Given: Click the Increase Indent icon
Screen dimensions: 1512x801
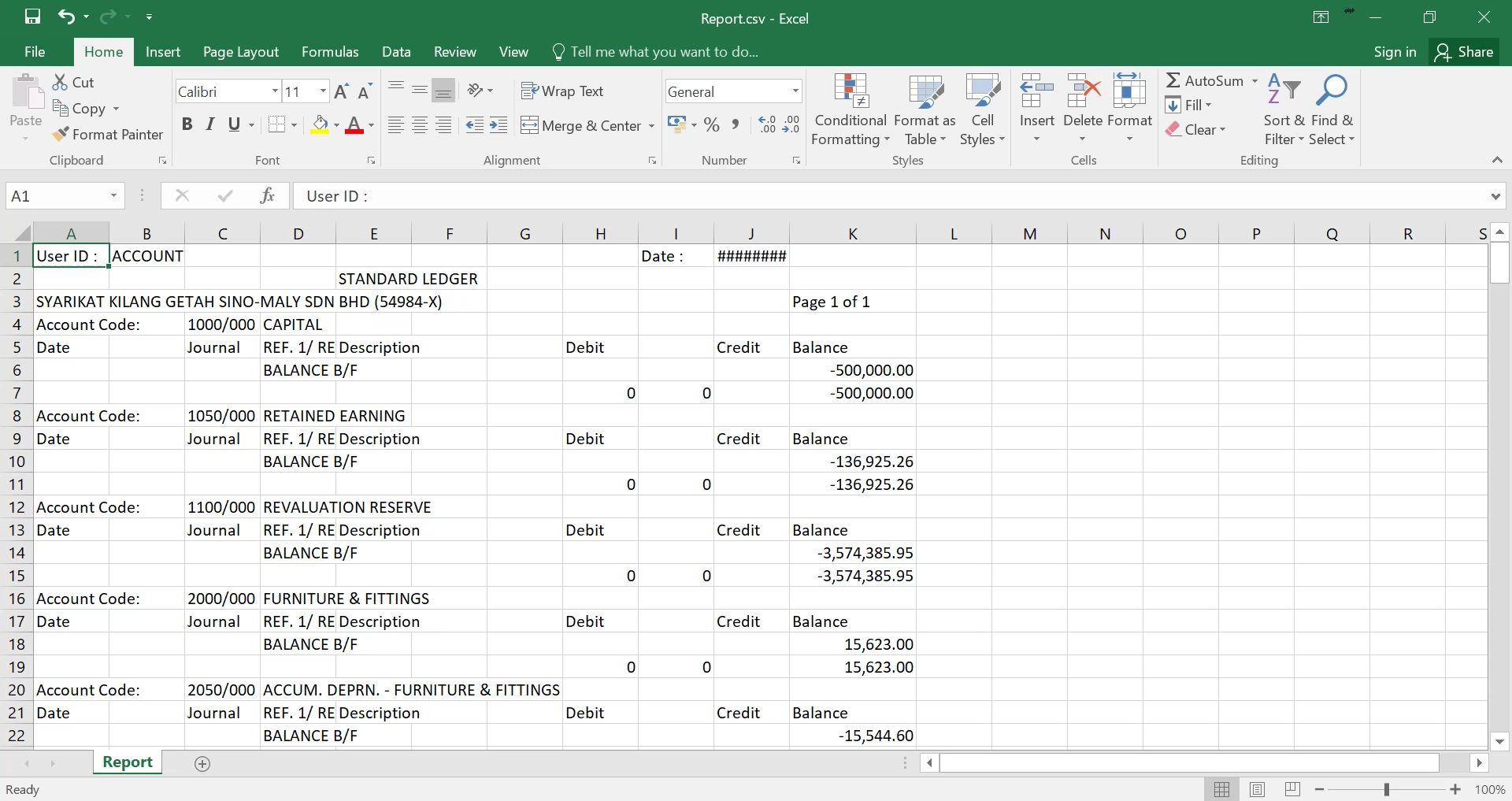Looking at the screenshot, I should (498, 125).
